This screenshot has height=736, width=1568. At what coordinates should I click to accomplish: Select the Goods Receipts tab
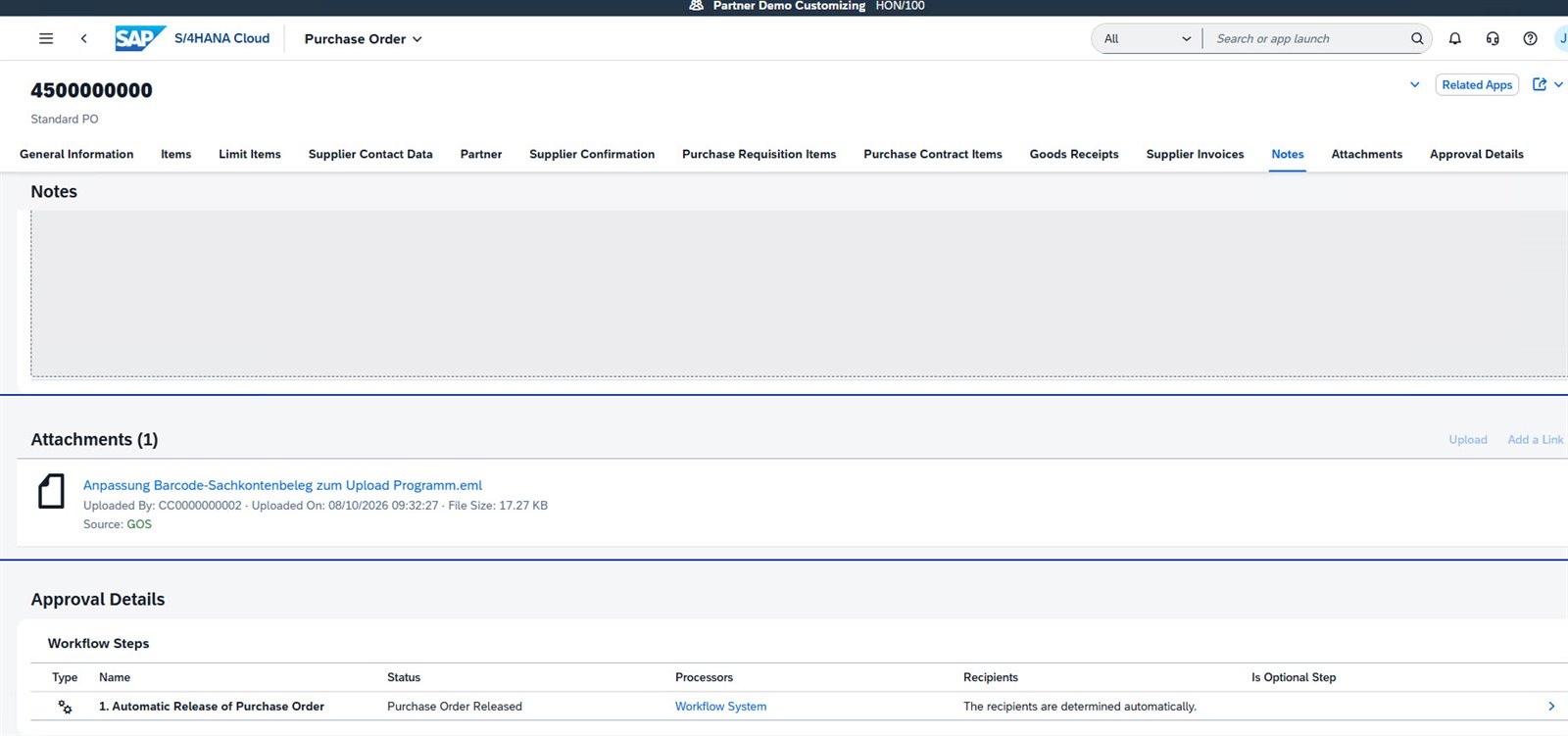(x=1074, y=155)
